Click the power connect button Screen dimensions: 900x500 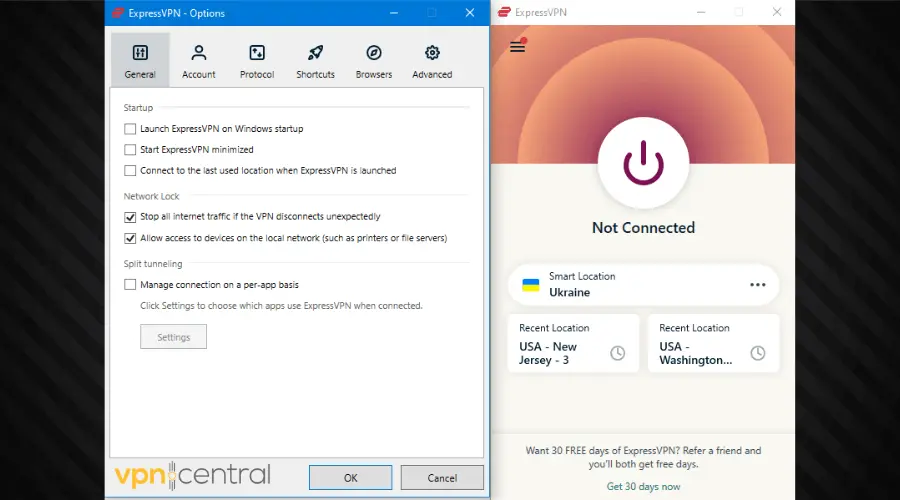coord(643,163)
